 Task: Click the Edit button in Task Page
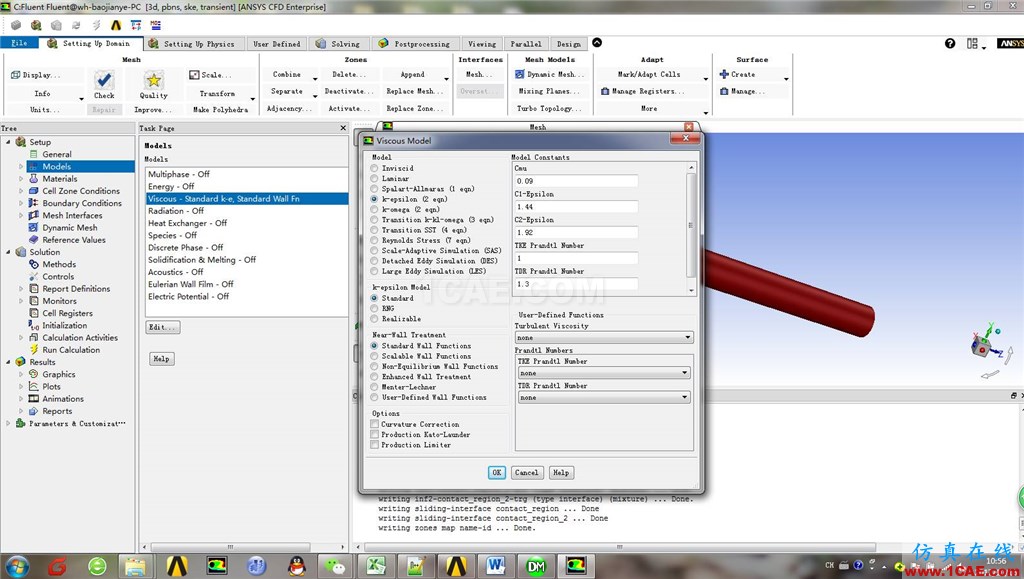click(x=163, y=327)
